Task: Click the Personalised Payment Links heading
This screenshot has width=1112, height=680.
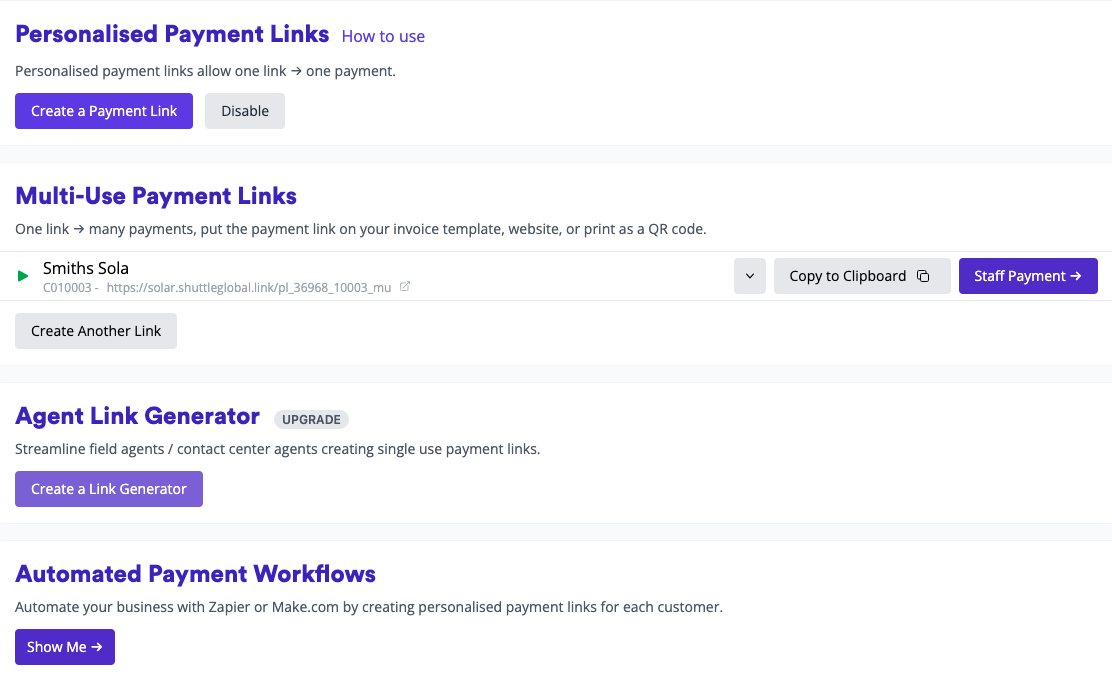Action: point(172,33)
